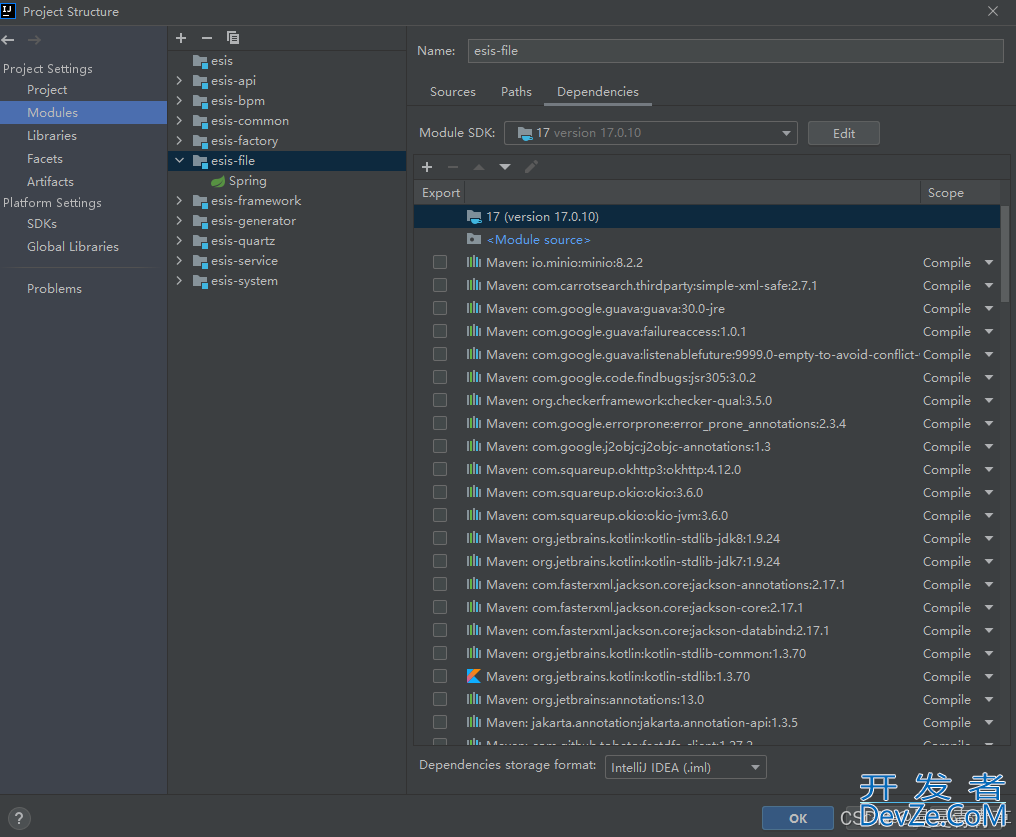Image resolution: width=1016 pixels, height=837 pixels.
Task: Open Global Libraries settings
Action: 73,247
